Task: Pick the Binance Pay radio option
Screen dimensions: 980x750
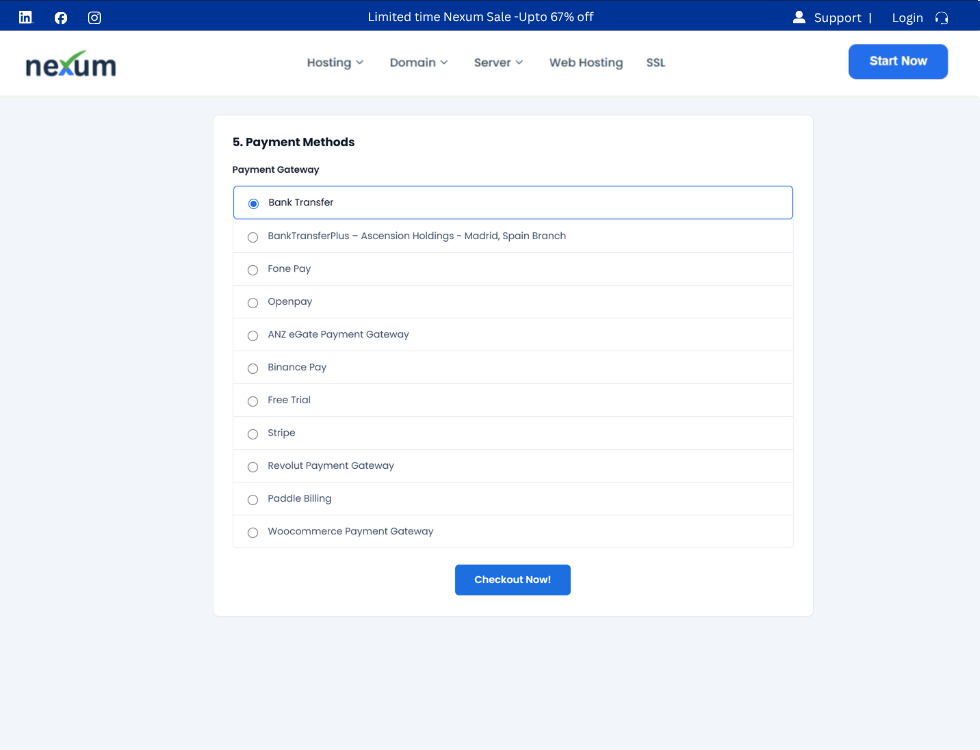Action: click(x=252, y=369)
